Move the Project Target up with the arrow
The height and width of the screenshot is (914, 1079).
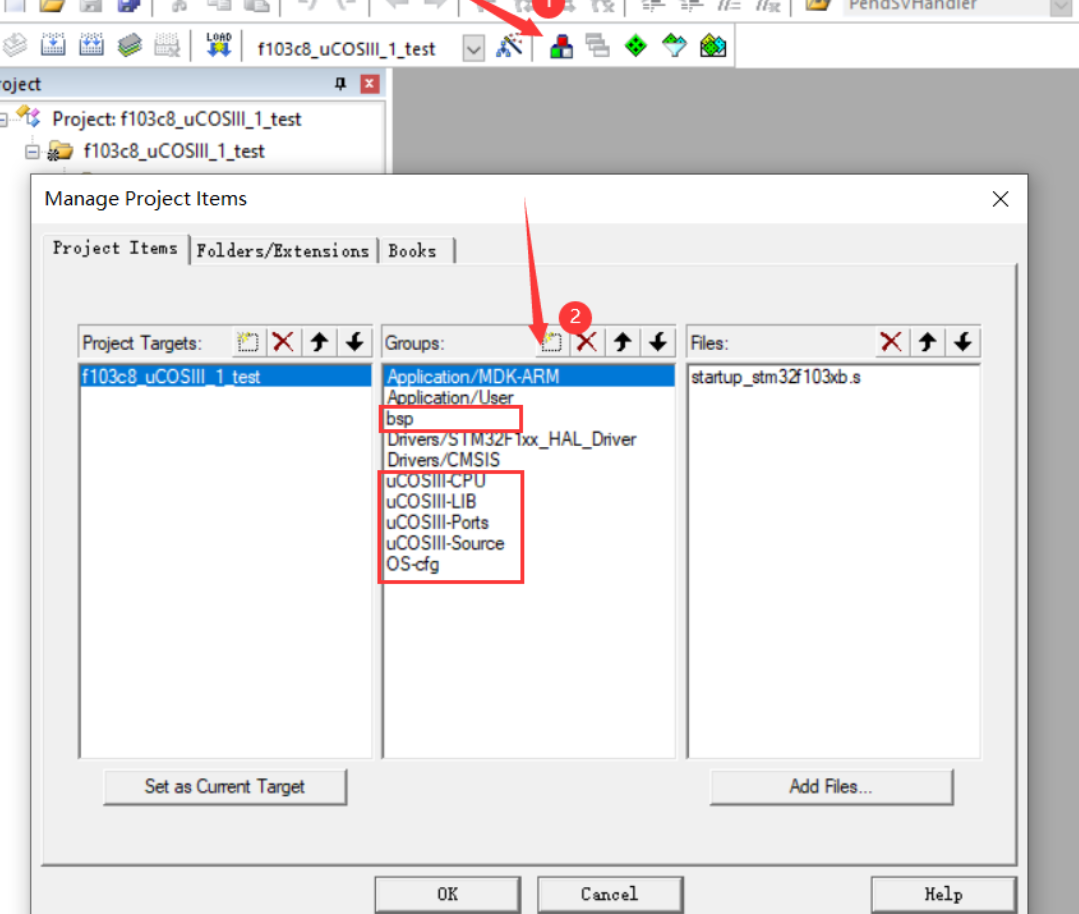(x=319, y=342)
